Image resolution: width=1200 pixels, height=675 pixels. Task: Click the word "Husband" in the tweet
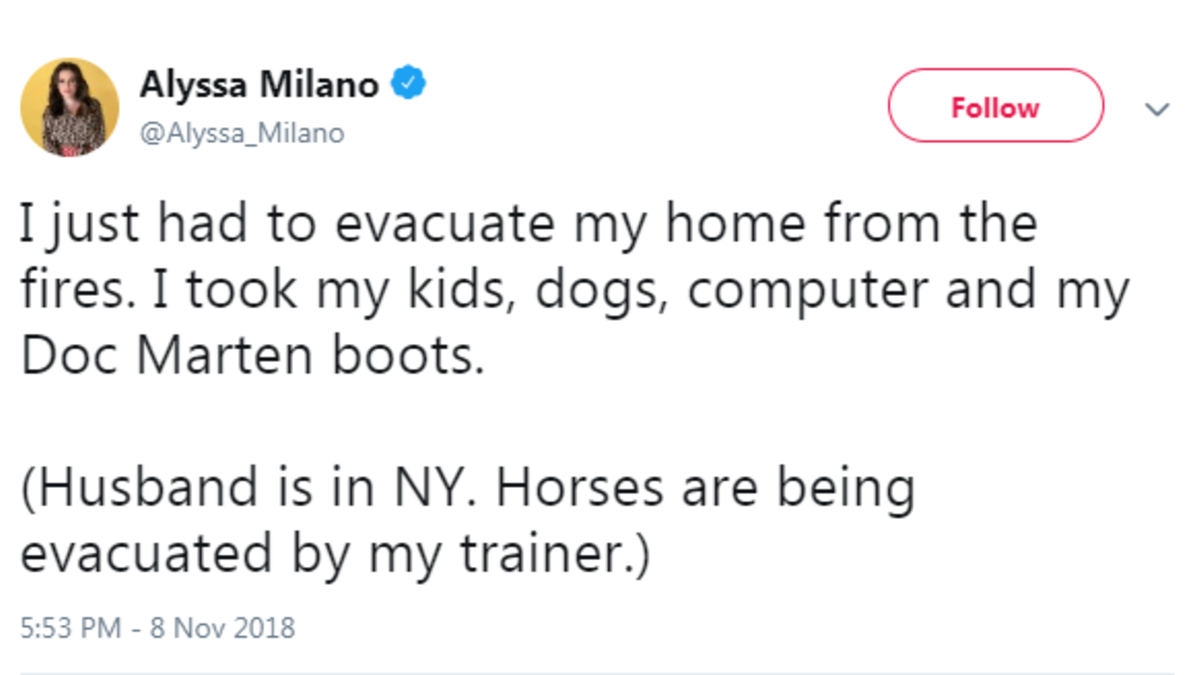pyautogui.click(x=150, y=489)
